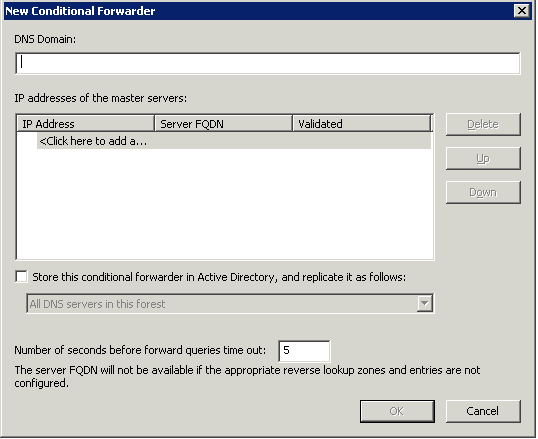
Task: Click the forward query timeout seconds field
Action: tap(304, 351)
